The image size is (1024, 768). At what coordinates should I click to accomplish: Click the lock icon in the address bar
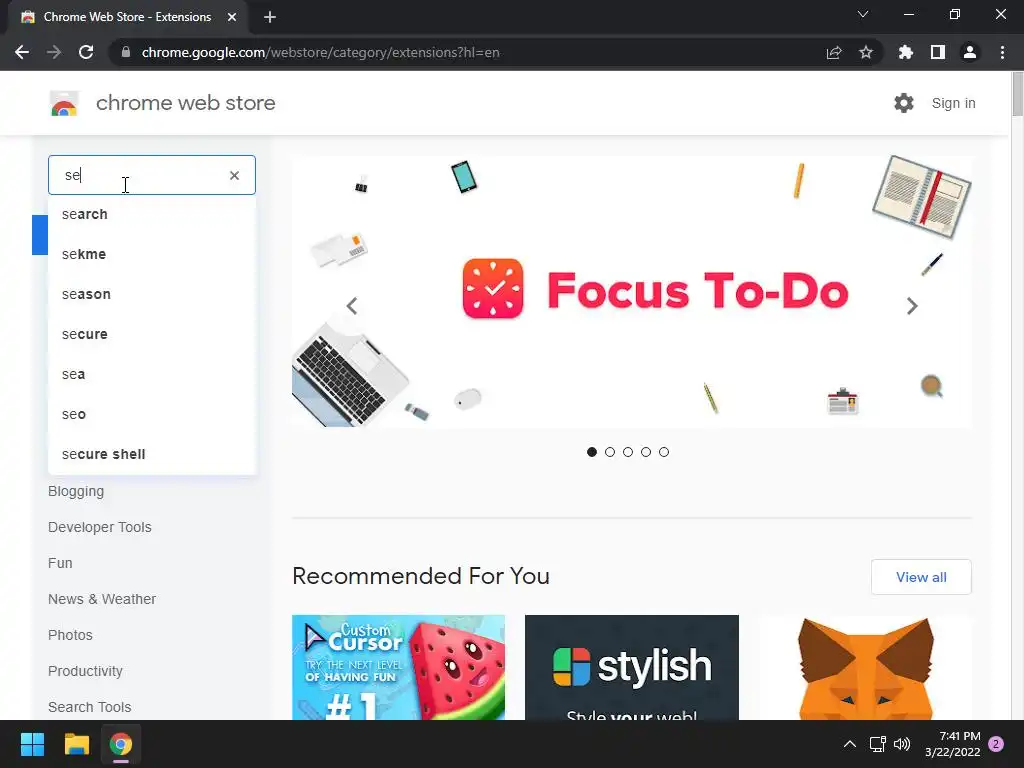[x=126, y=52]
